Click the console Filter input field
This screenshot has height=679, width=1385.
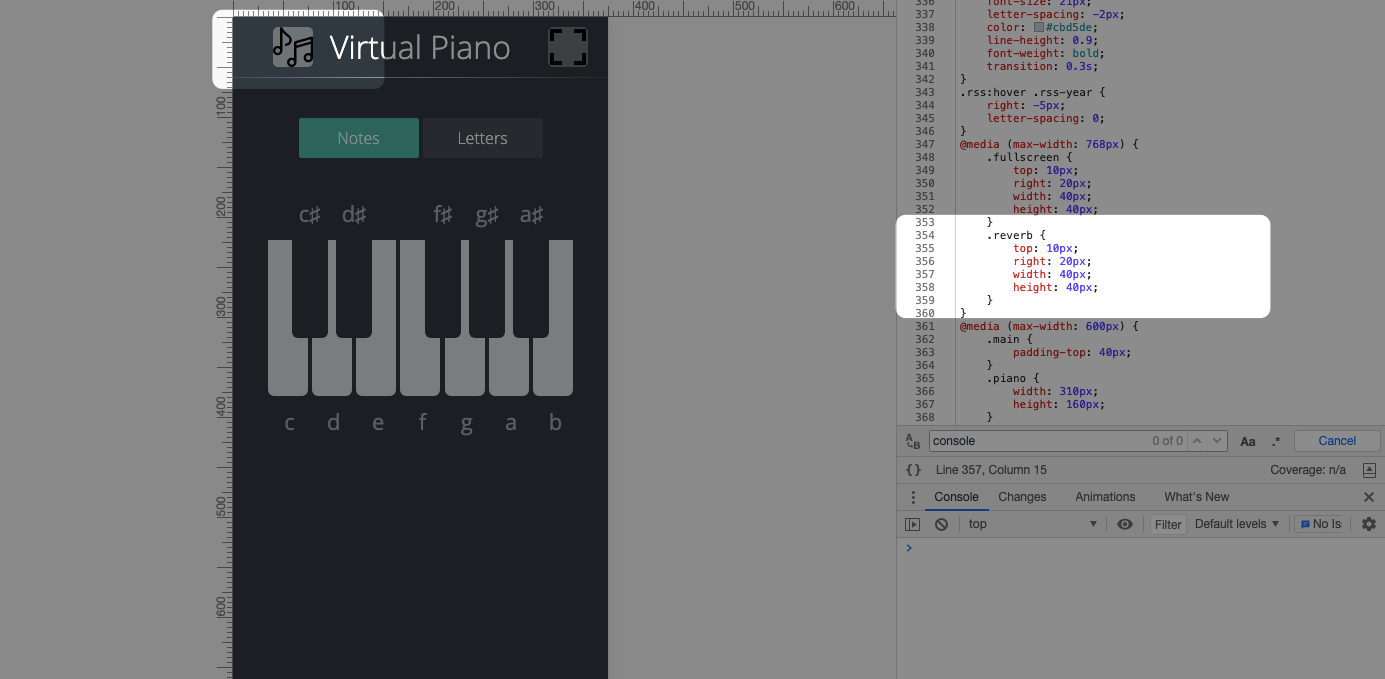coord(1167,524)
